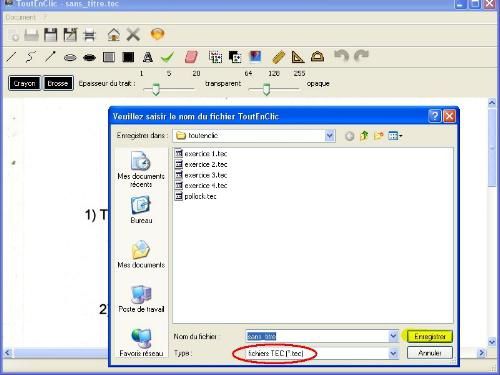The image size is (500, 375).
Task: Pick the protractor tool icon
Action: pos(317,57)
